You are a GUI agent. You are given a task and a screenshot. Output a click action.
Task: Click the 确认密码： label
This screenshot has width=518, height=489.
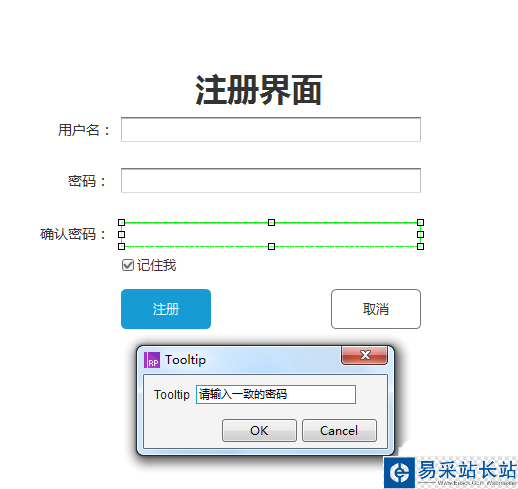73,234
